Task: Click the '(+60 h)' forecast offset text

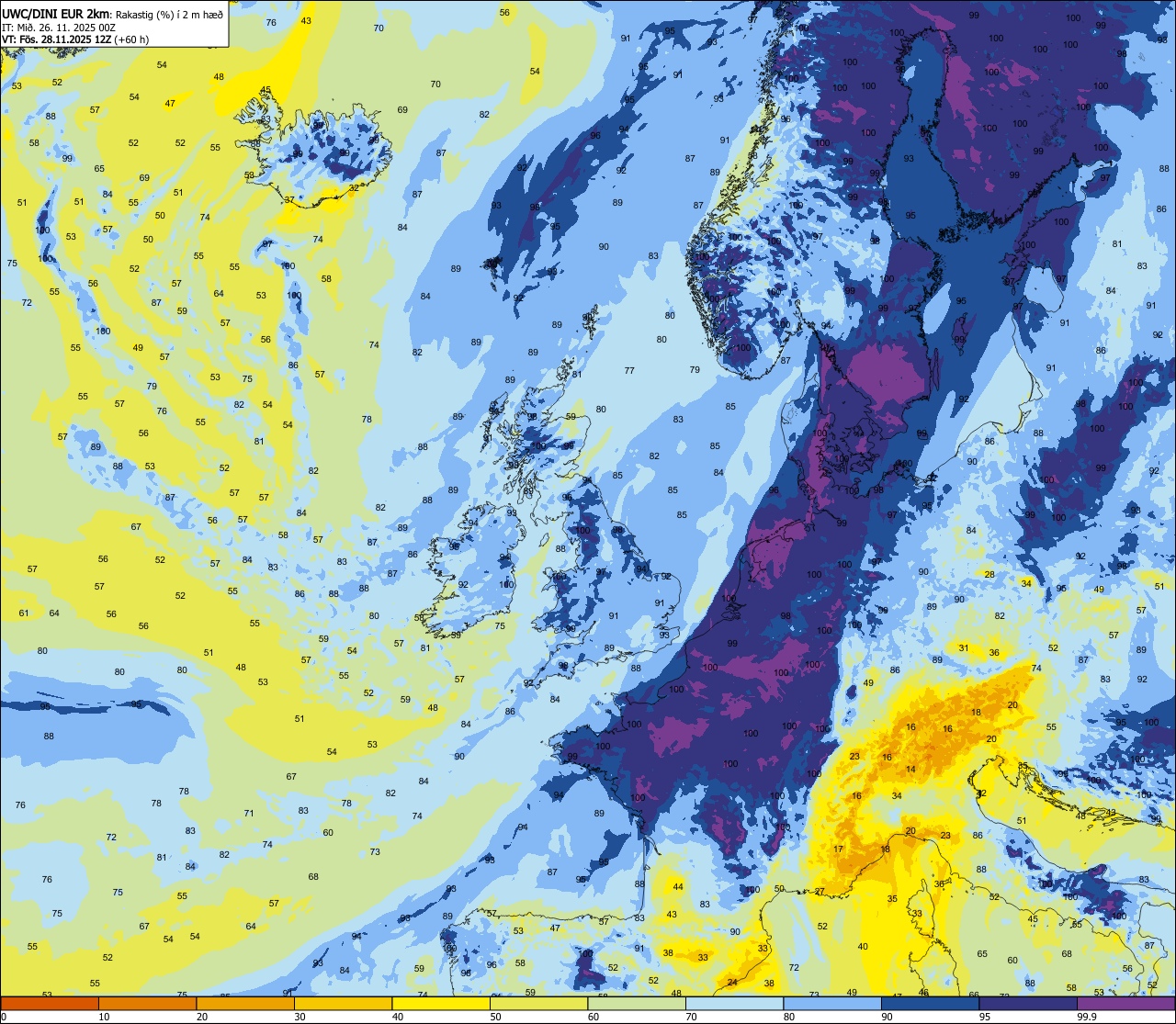Action: [132, 39]
